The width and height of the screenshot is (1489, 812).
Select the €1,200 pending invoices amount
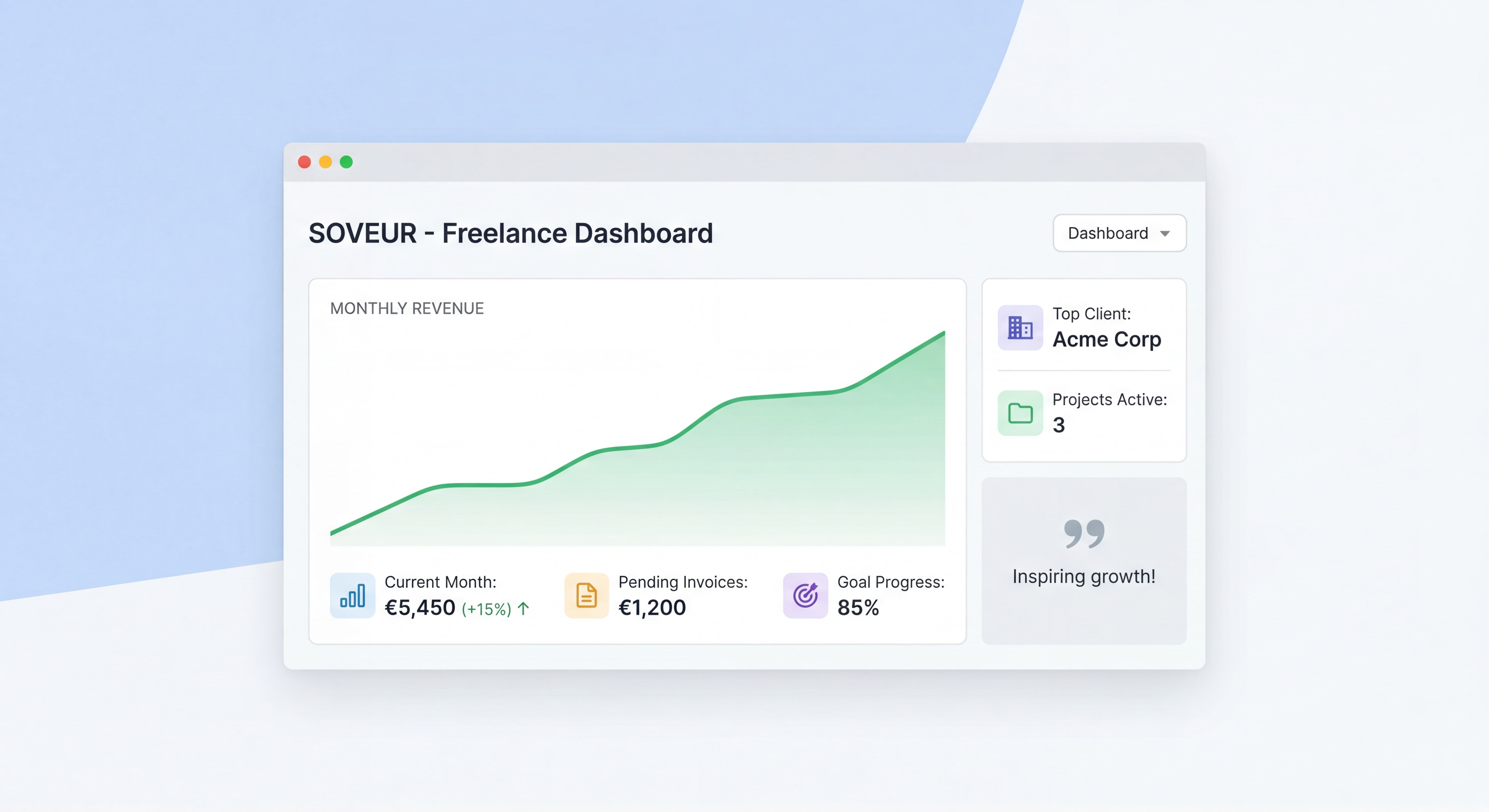[x=652, y=607]
